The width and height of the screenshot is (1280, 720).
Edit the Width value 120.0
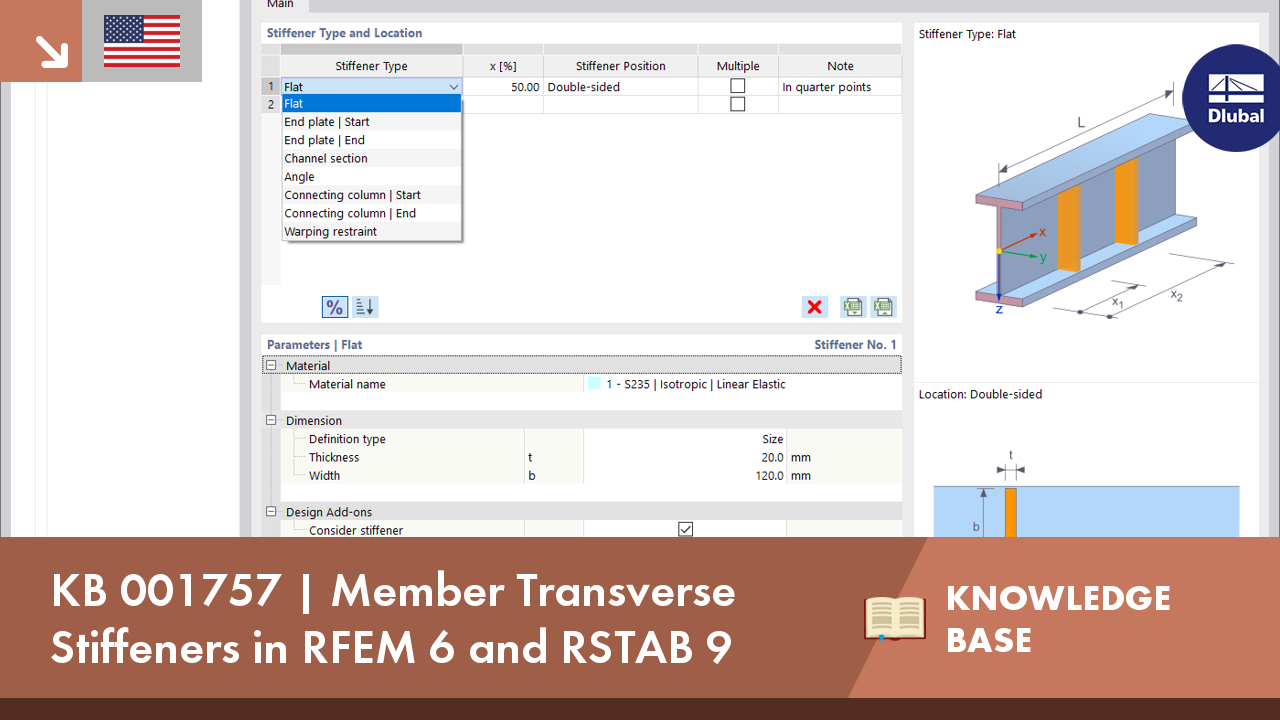pyautogui.click(x=685, y=476)
